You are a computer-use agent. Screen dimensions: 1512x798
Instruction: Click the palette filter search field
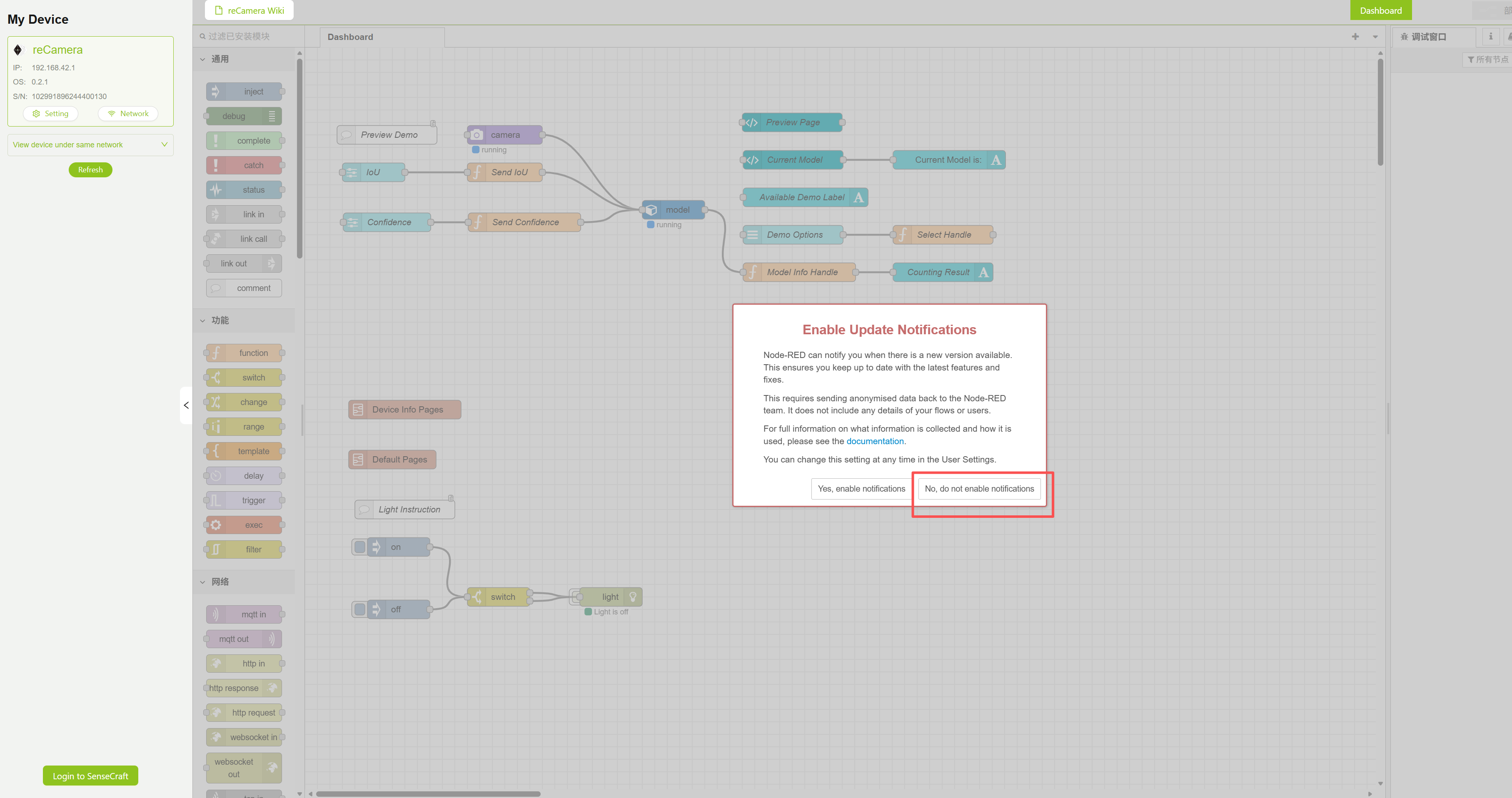[247, 36]
